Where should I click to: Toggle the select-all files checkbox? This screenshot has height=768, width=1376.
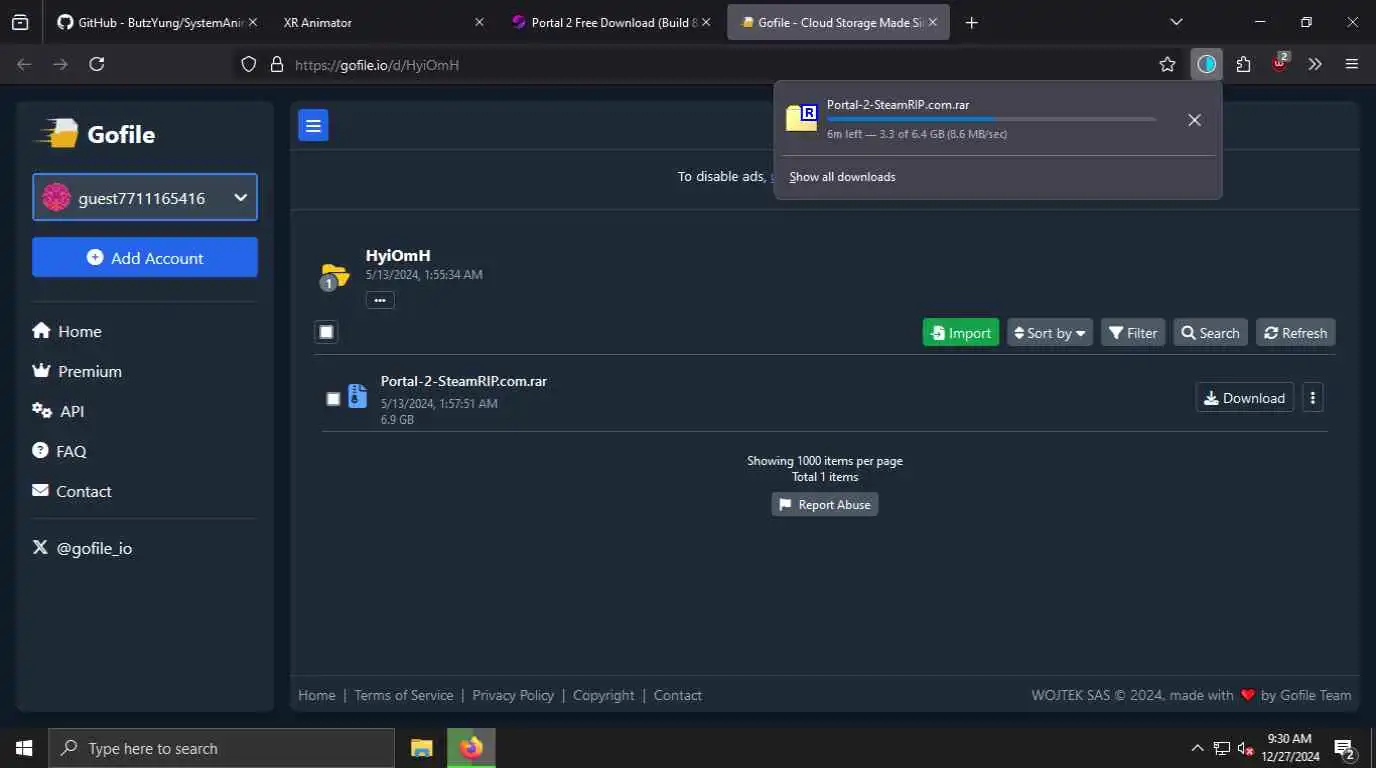point(326,332)
